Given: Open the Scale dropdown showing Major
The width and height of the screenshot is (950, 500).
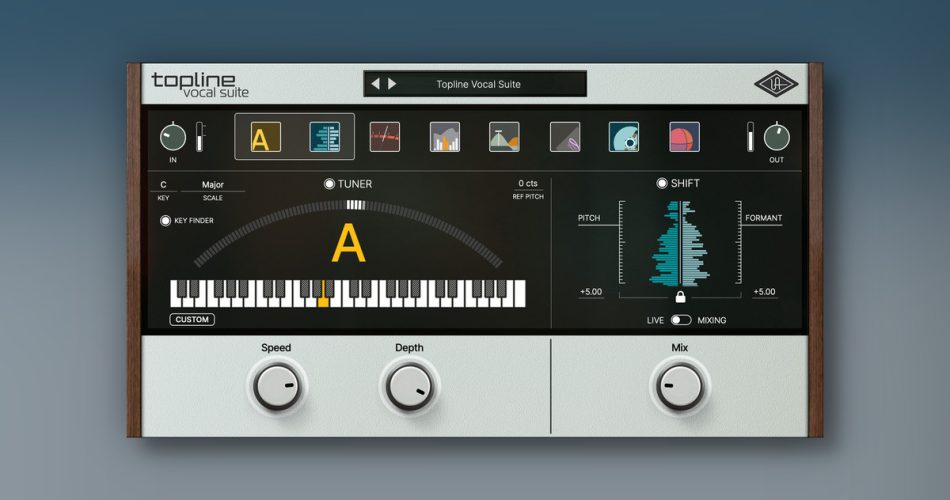Looking at the screenshot, I should pyautogui.click(x=212, y=185).
